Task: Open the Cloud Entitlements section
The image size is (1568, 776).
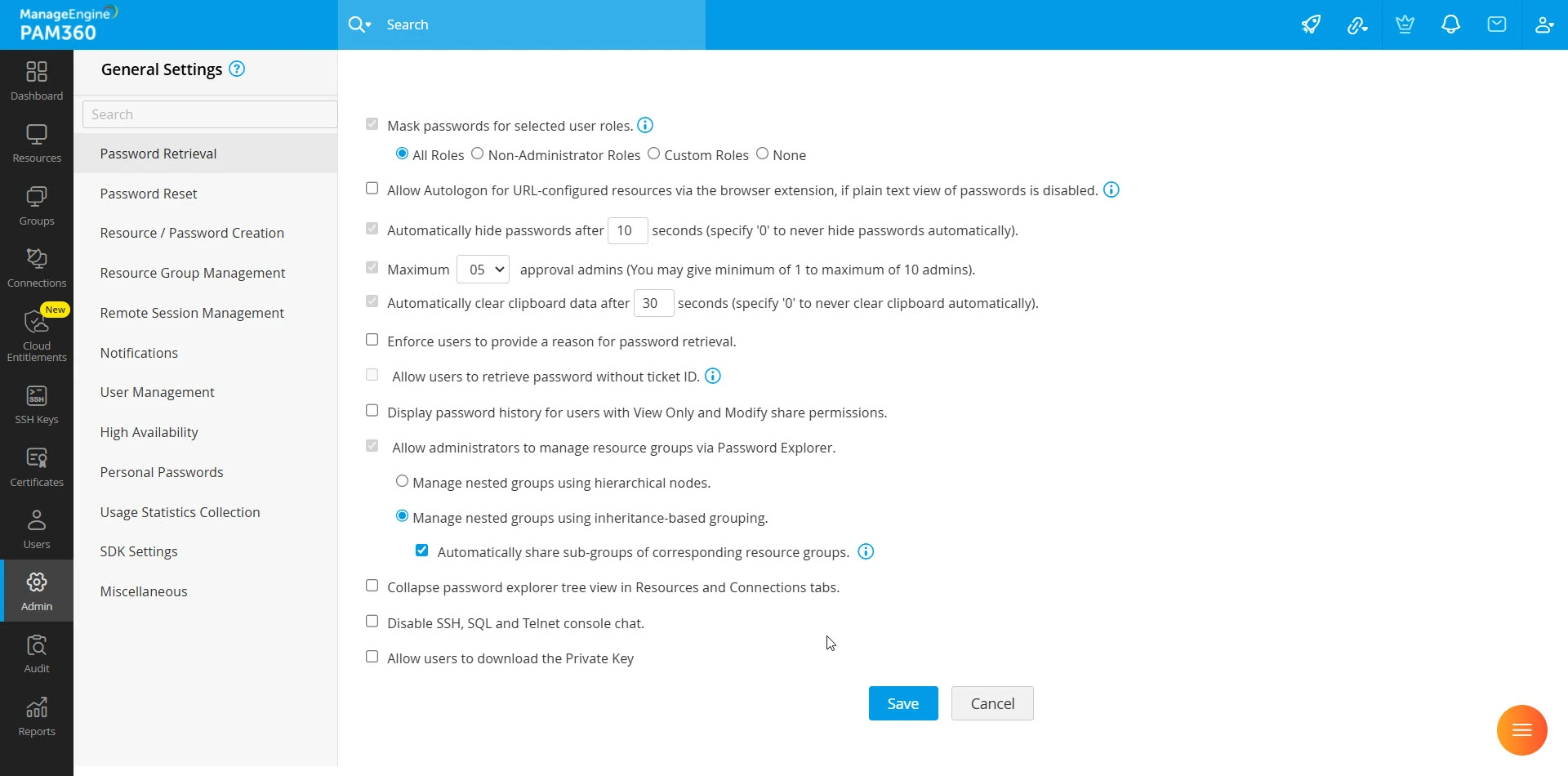Action: pyautogui.click(x=36, y=335)
